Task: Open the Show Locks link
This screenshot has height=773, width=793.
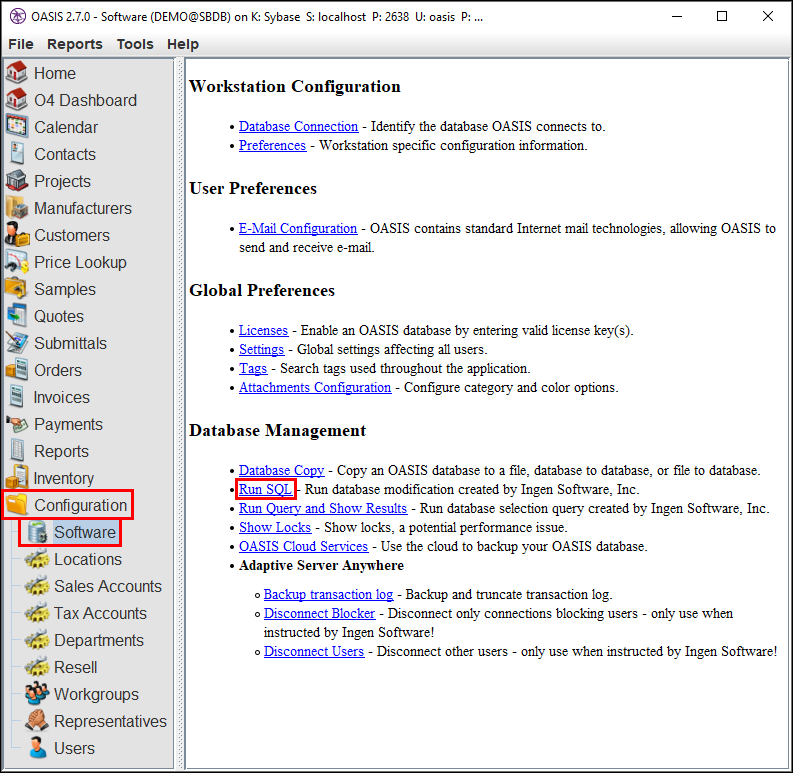Action: (x=275, y=527)
